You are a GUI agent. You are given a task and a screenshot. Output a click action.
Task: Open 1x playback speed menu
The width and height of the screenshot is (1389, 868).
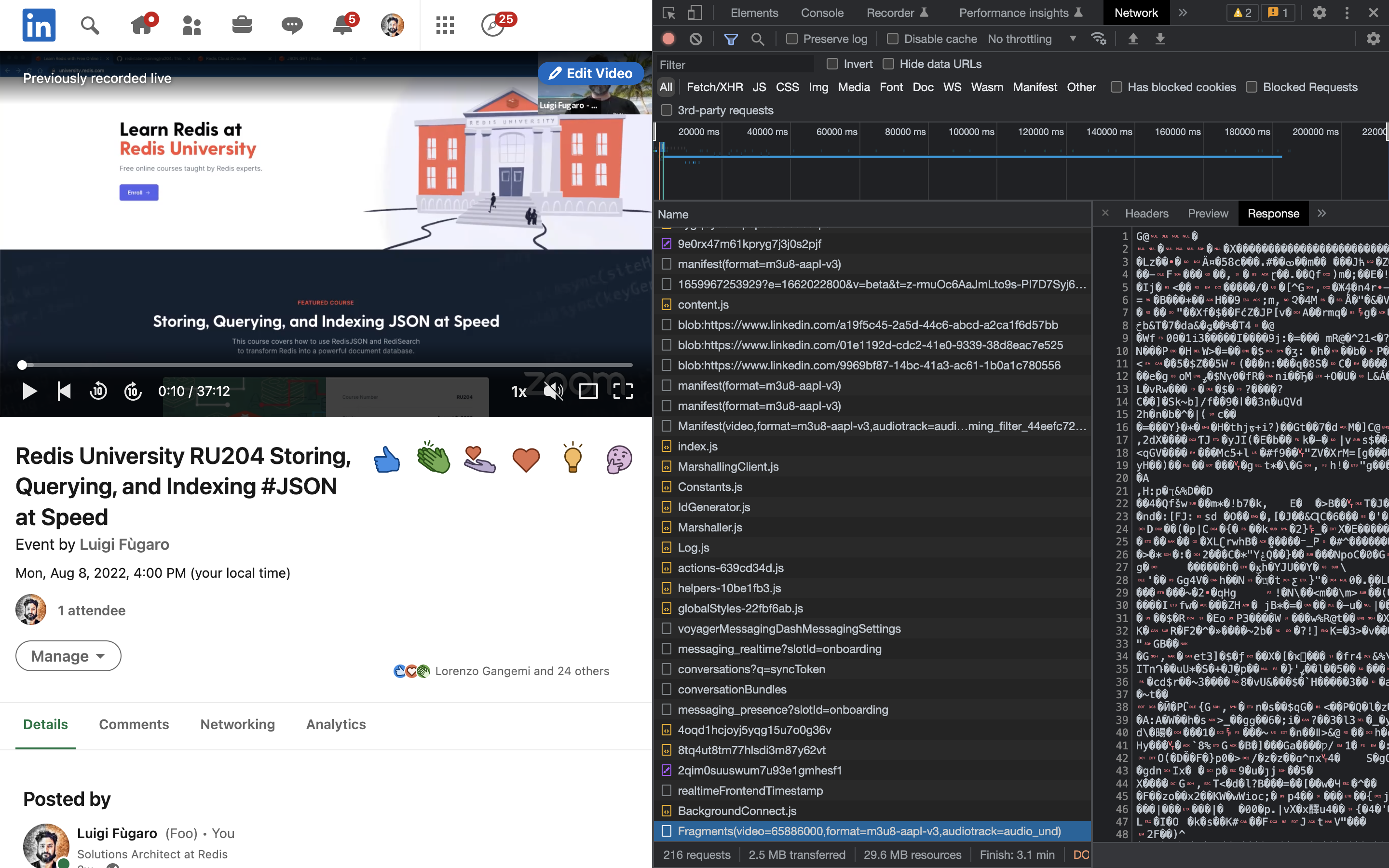518,392
